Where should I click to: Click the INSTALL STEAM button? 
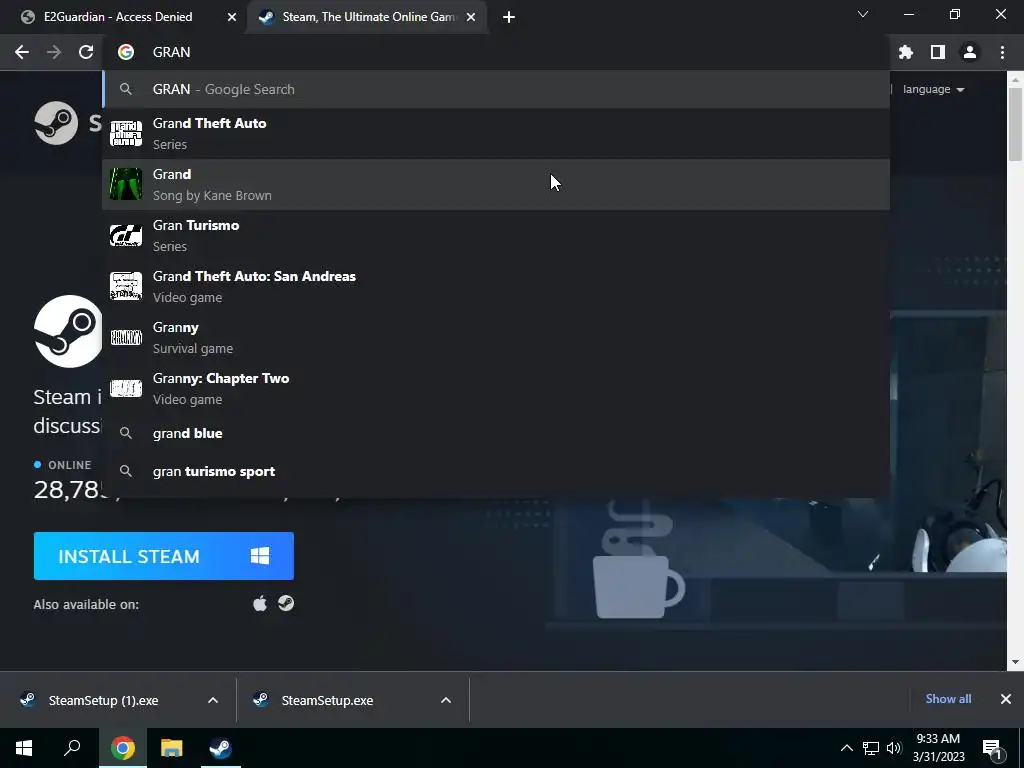(x=164, y=556)
